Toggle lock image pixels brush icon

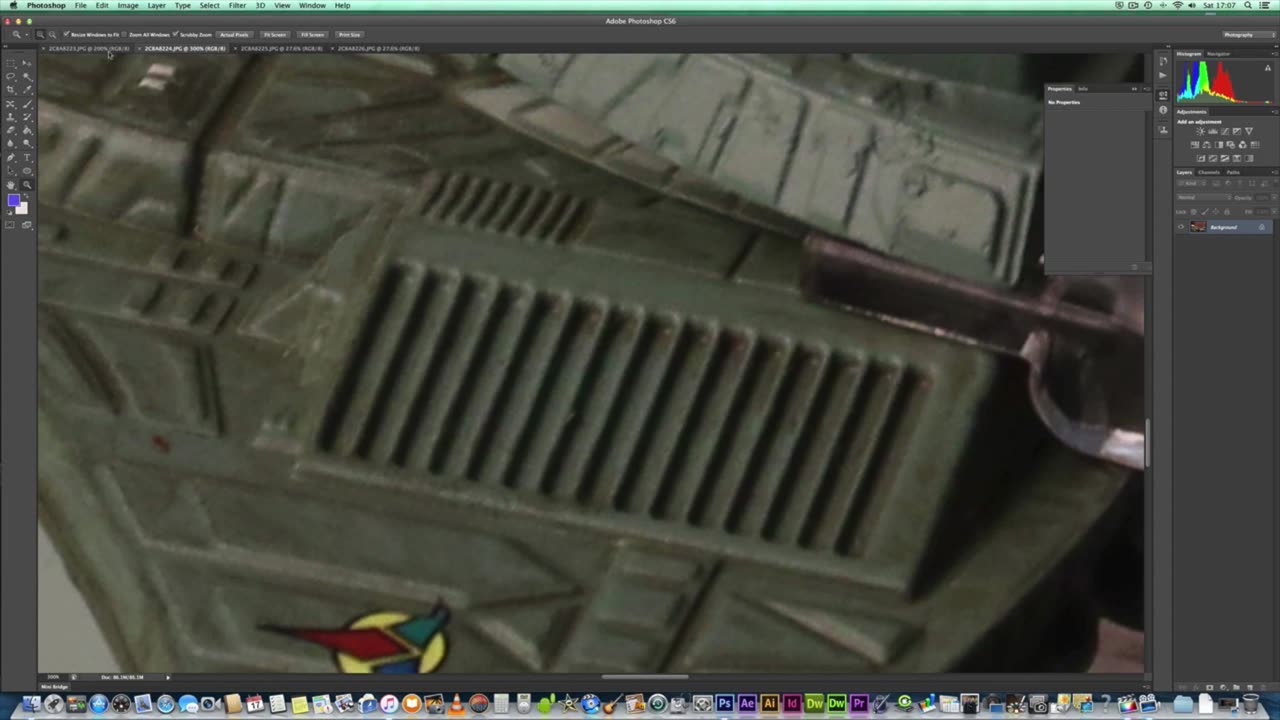[1205, 212]
